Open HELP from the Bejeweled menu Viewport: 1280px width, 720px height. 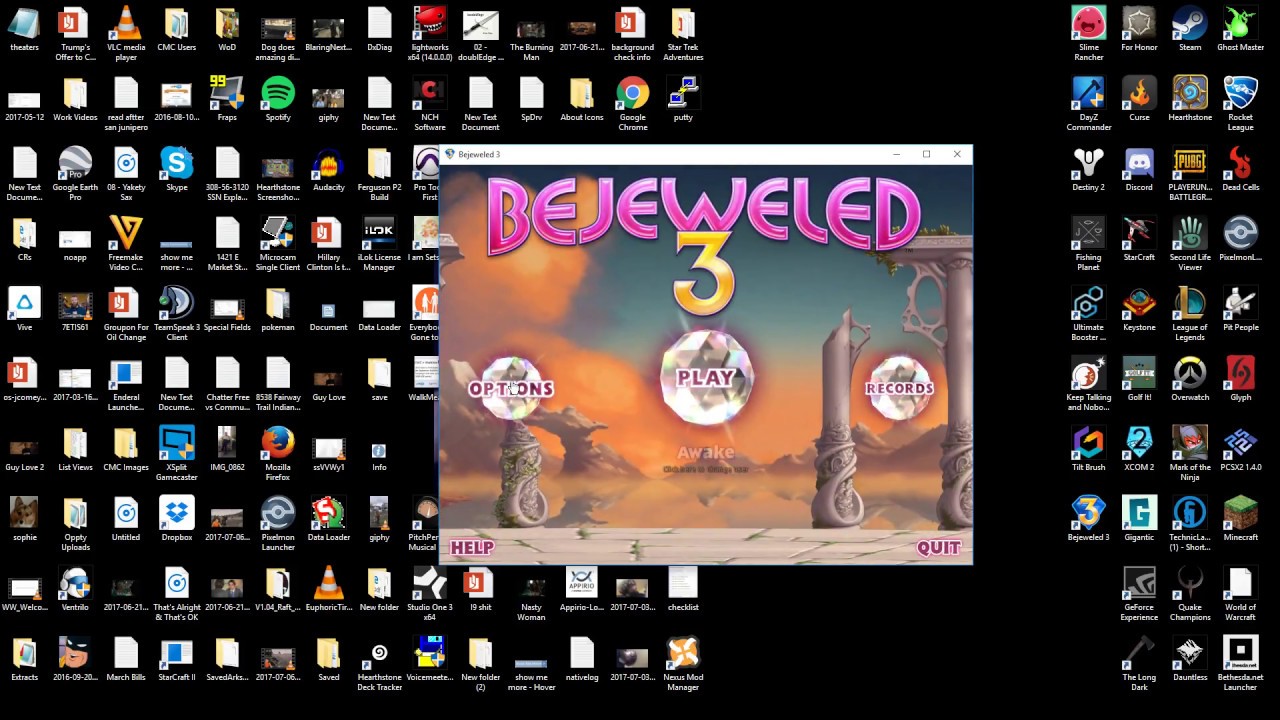click(x=471, y=547)
